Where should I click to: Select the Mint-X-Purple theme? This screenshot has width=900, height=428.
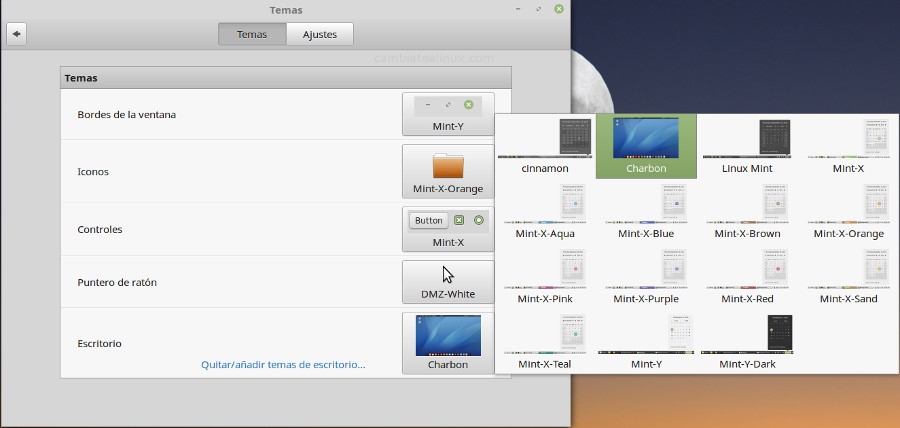pos(646,276)
